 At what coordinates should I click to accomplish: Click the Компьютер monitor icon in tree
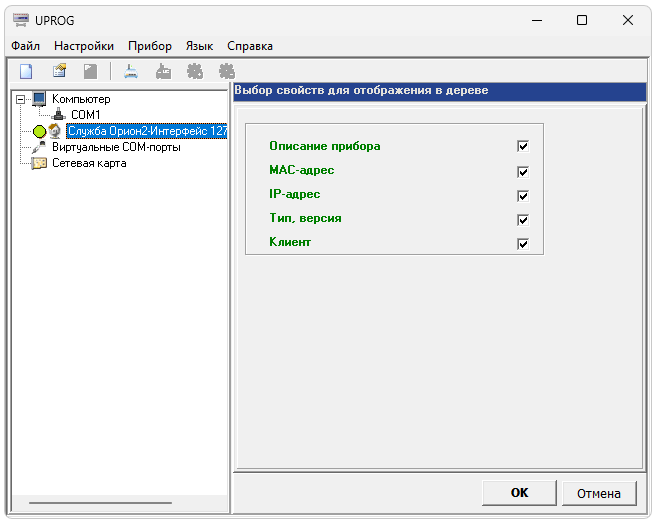coord(39,99)
